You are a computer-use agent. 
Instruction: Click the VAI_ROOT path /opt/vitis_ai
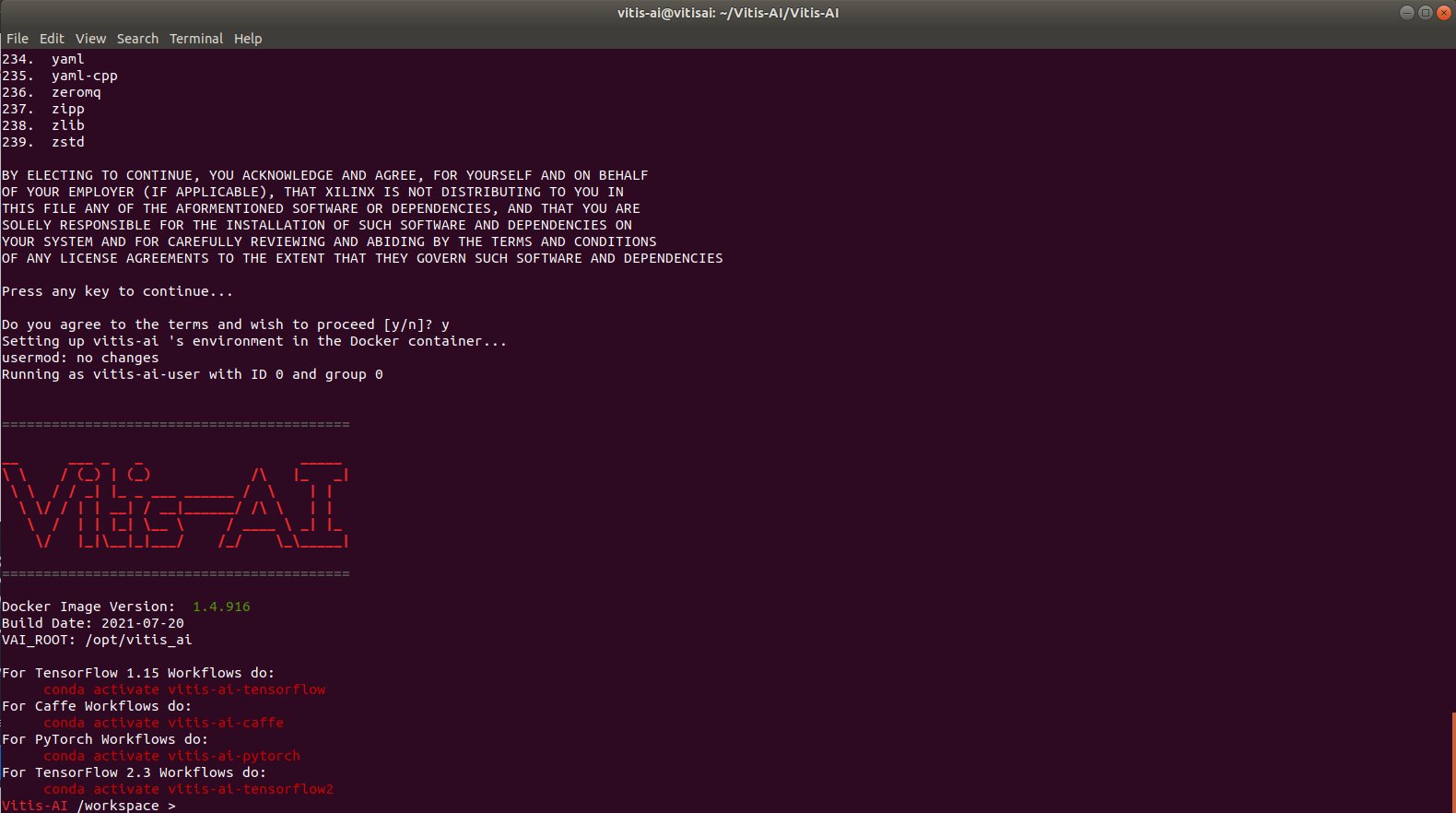(x=138, y=640)
